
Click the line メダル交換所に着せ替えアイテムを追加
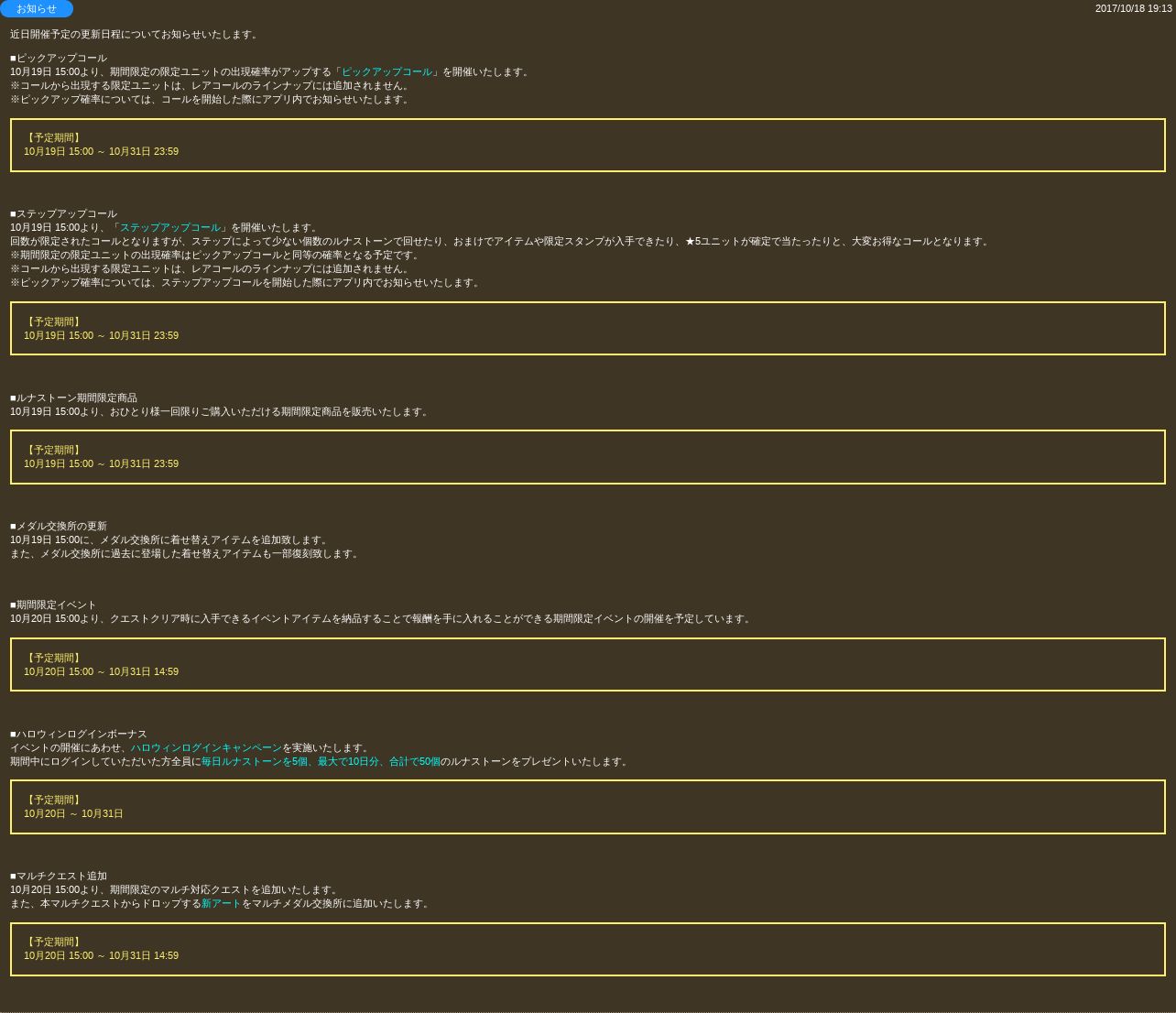click(170, 540)
